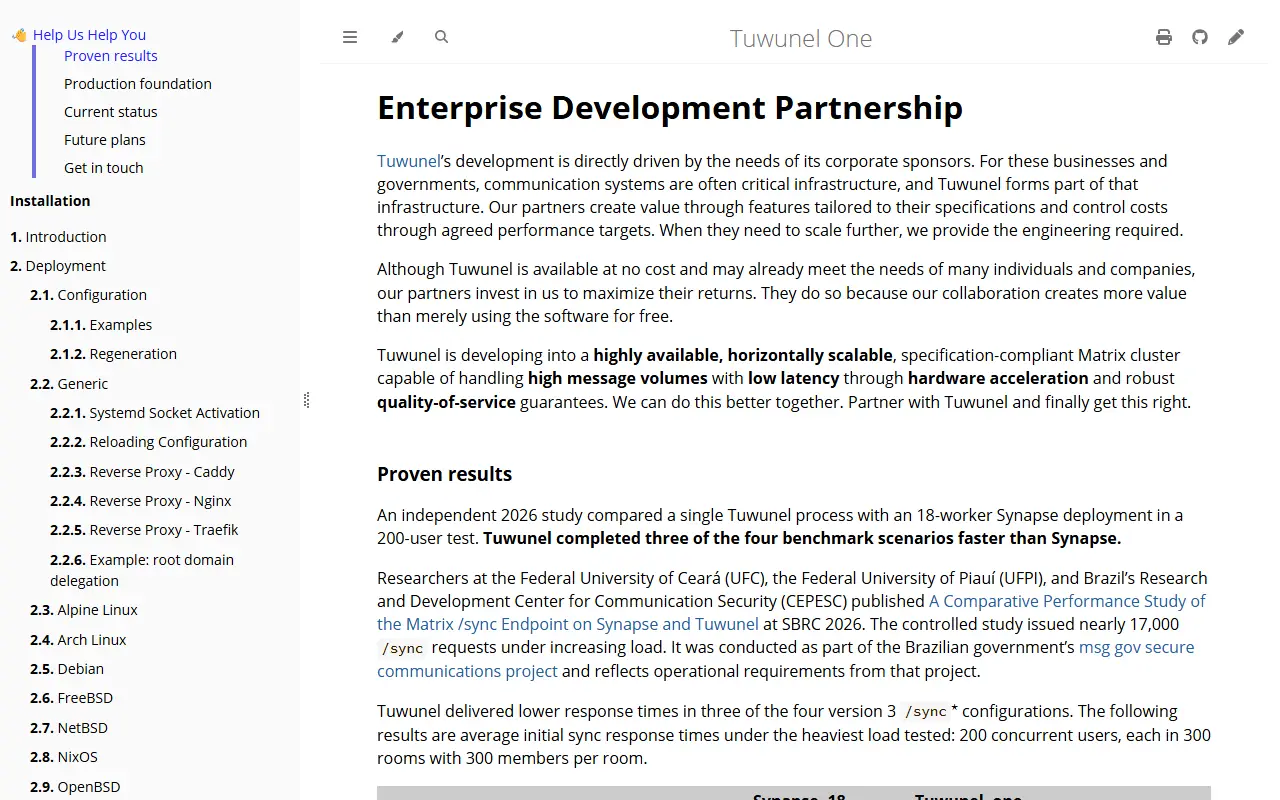1280x800 pixels.
Task: Open section 2.5. Debian
Action: [67, 669]
